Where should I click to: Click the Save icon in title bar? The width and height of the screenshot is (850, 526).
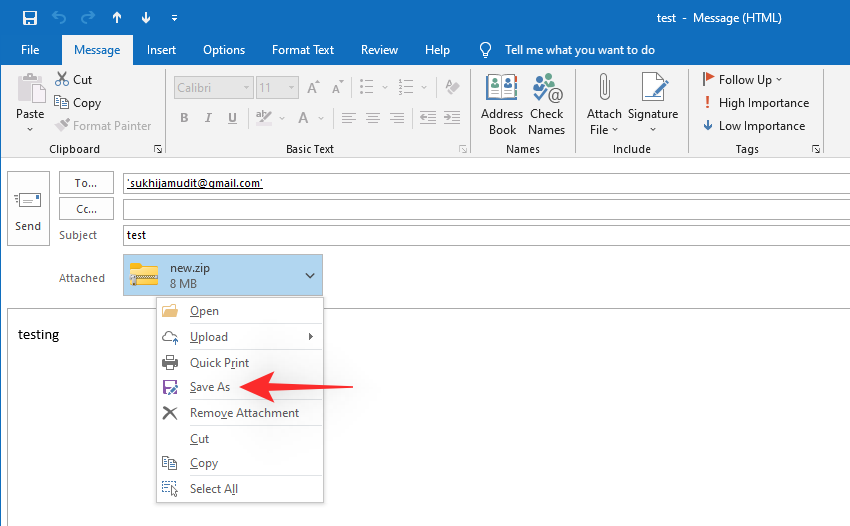(x=30, y=18)
